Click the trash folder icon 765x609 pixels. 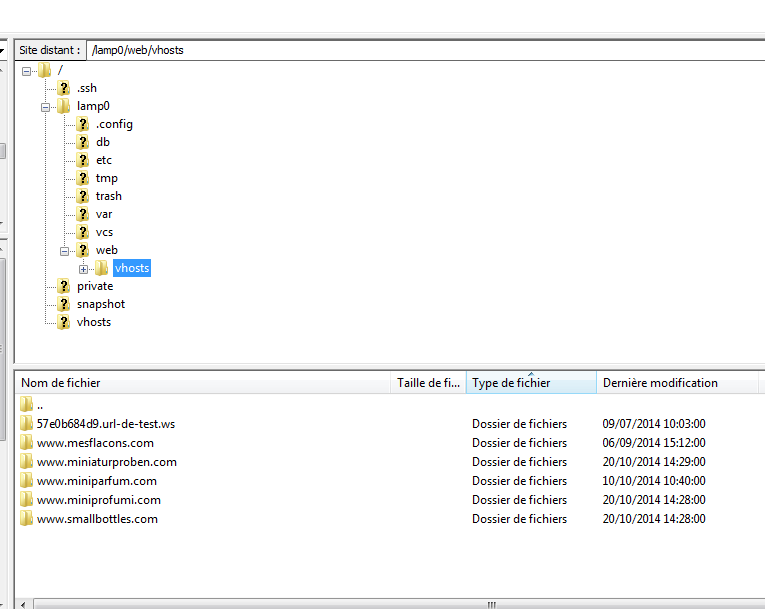click(82, 196)
